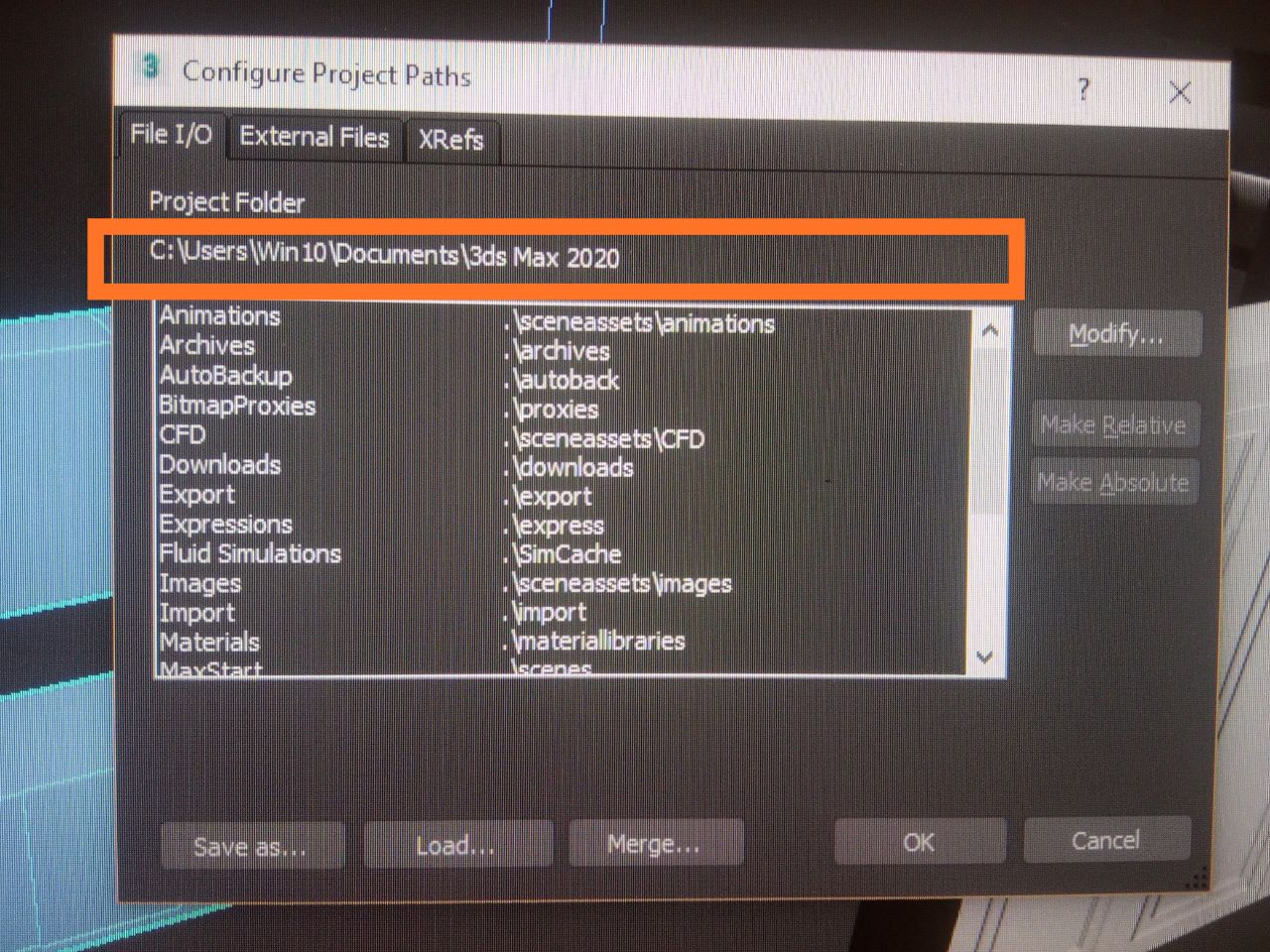Click the .\autoback path value

[x=562, y=380]
